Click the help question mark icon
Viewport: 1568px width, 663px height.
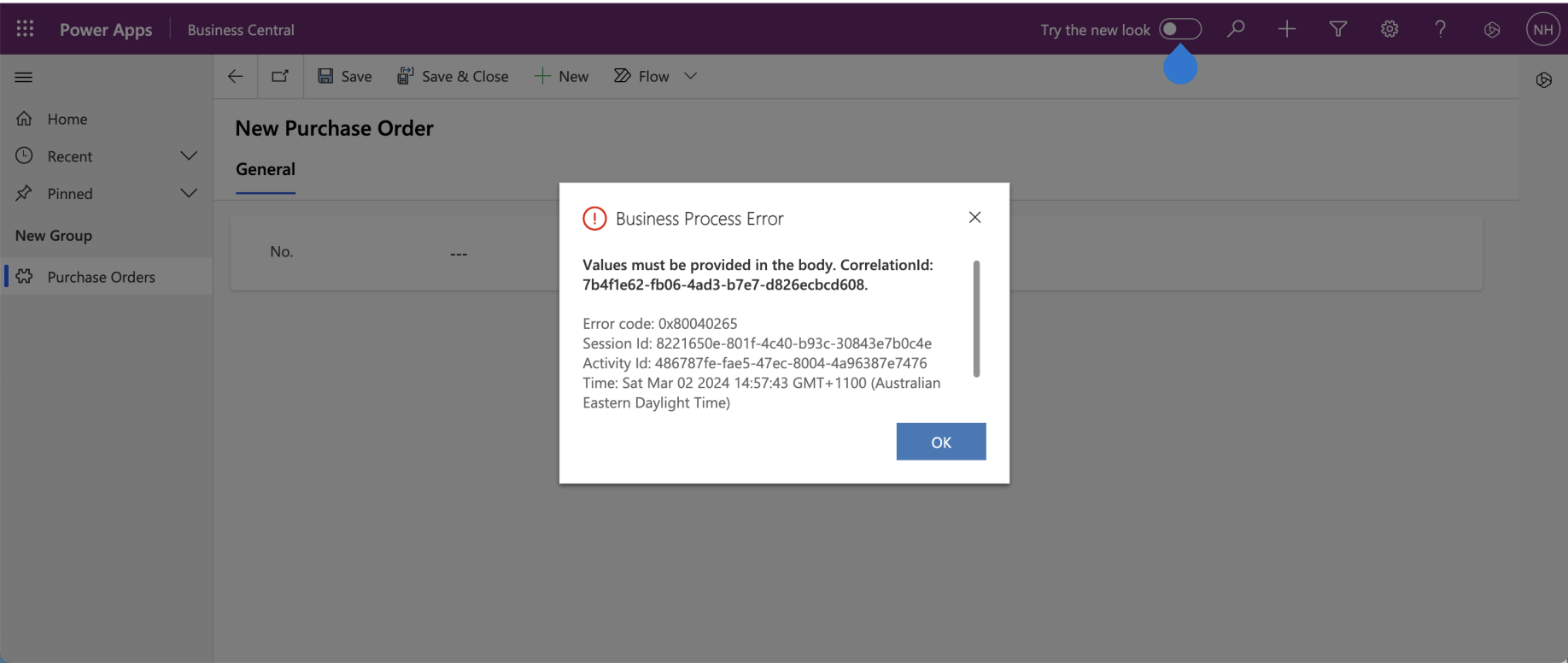1440,29
